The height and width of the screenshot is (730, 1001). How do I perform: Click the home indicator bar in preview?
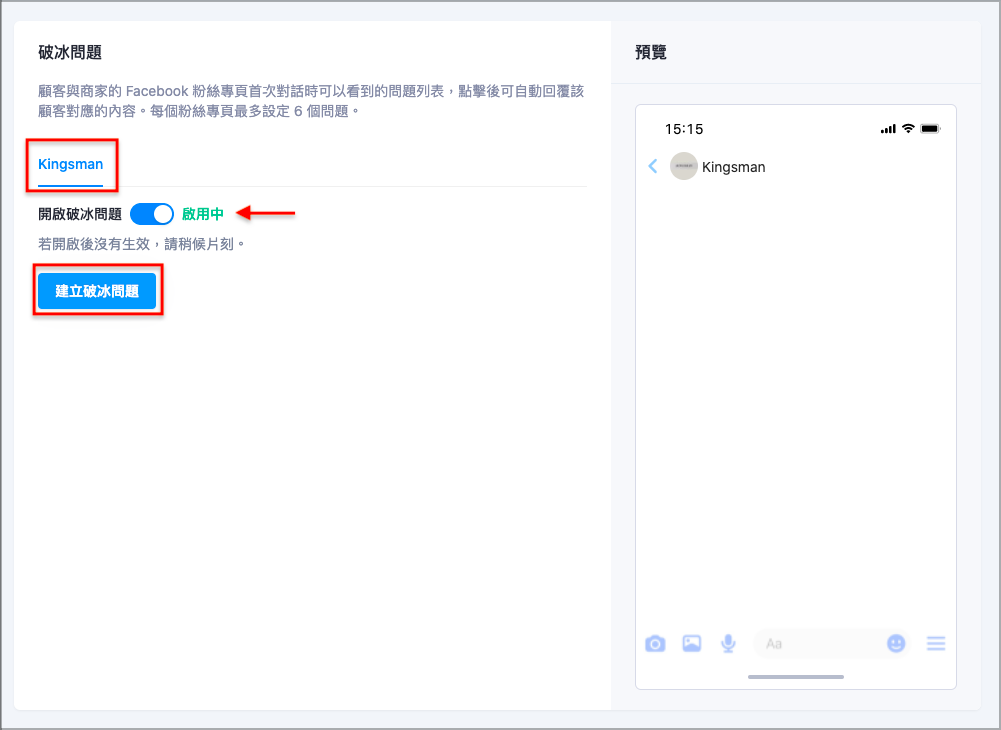coord(795,676)
